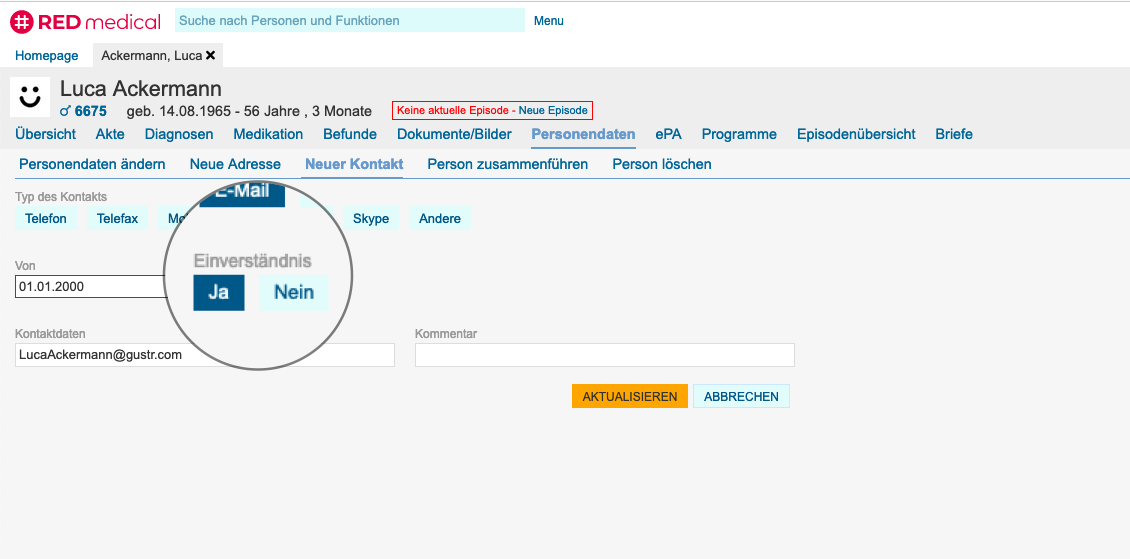The width and height of the screenshot is (1130, 559).
Task: Click the RED medical logo
Action: (x=85, y=21)
